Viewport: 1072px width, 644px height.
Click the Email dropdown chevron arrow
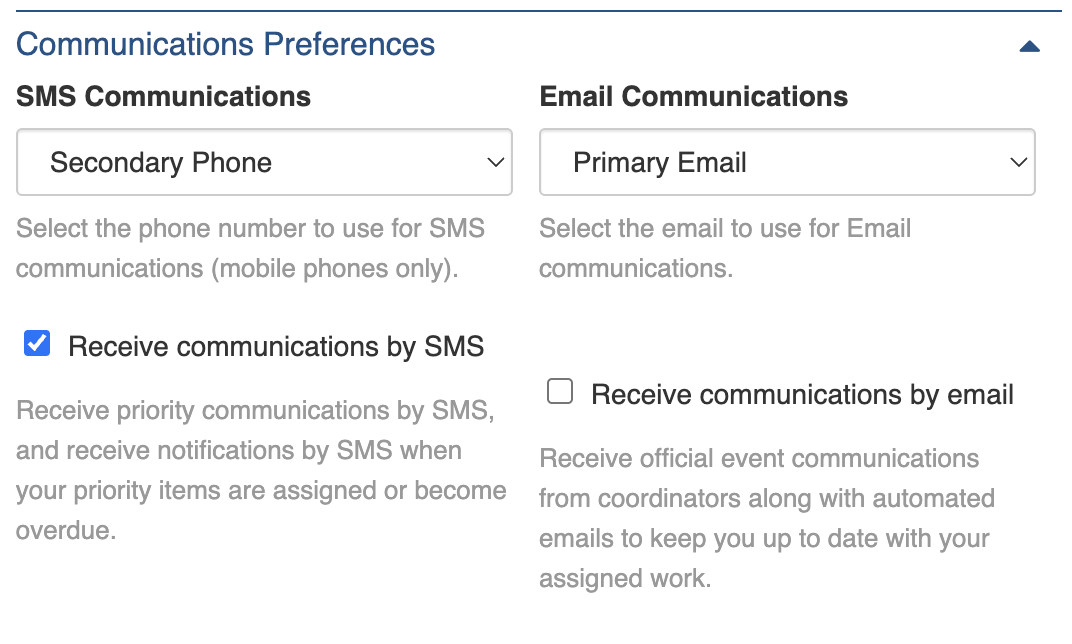pos(1018,162)
